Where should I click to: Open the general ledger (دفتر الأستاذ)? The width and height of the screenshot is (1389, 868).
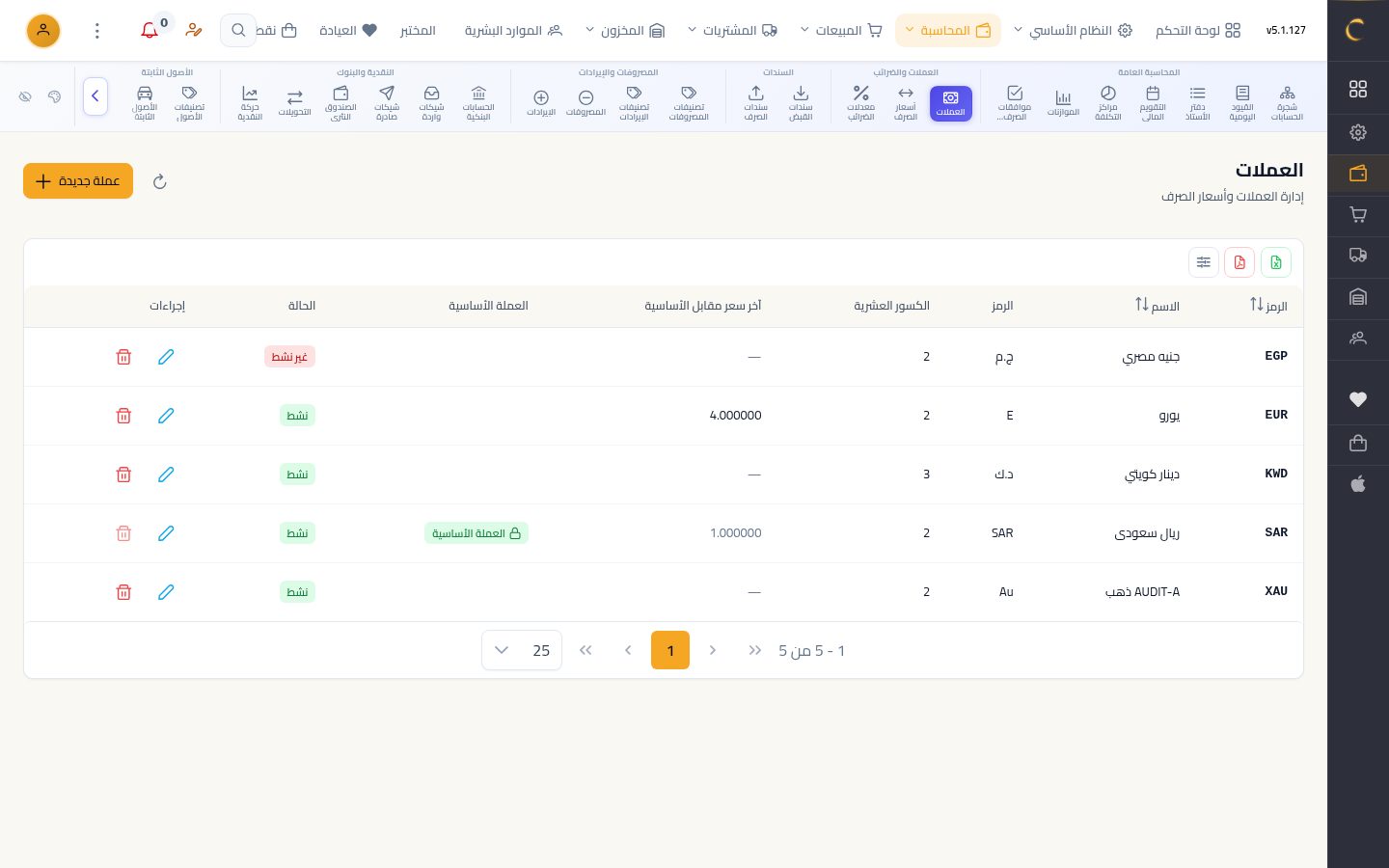[x=1197, y=103]
